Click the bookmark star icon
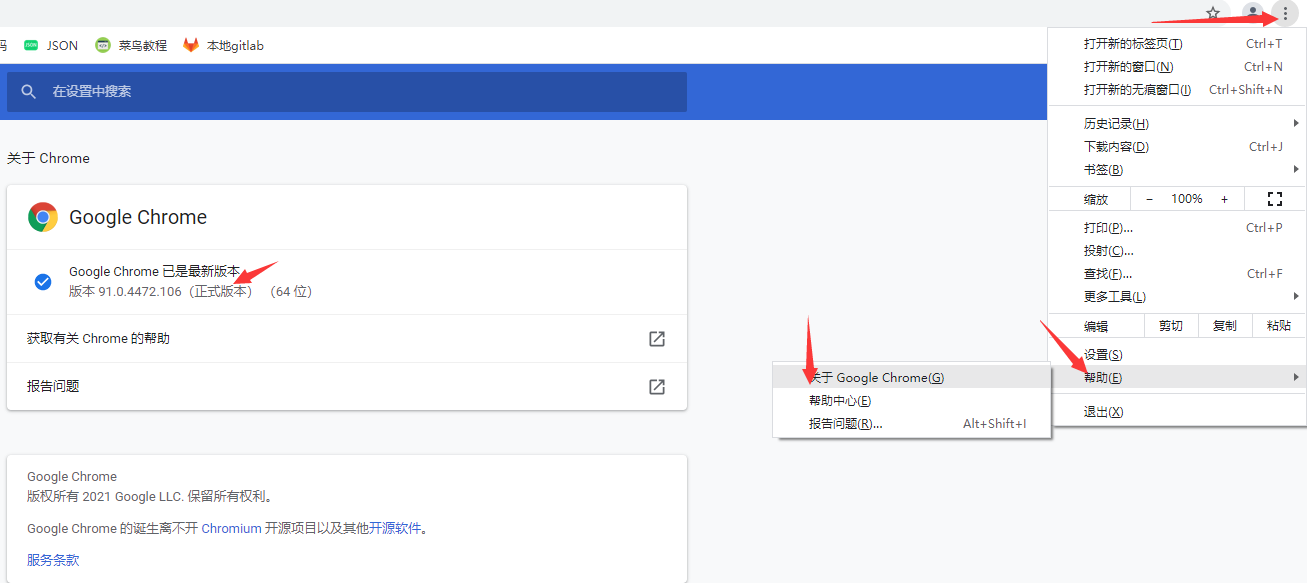This screenshot has height=583, width=1307. pos(1213,13)
